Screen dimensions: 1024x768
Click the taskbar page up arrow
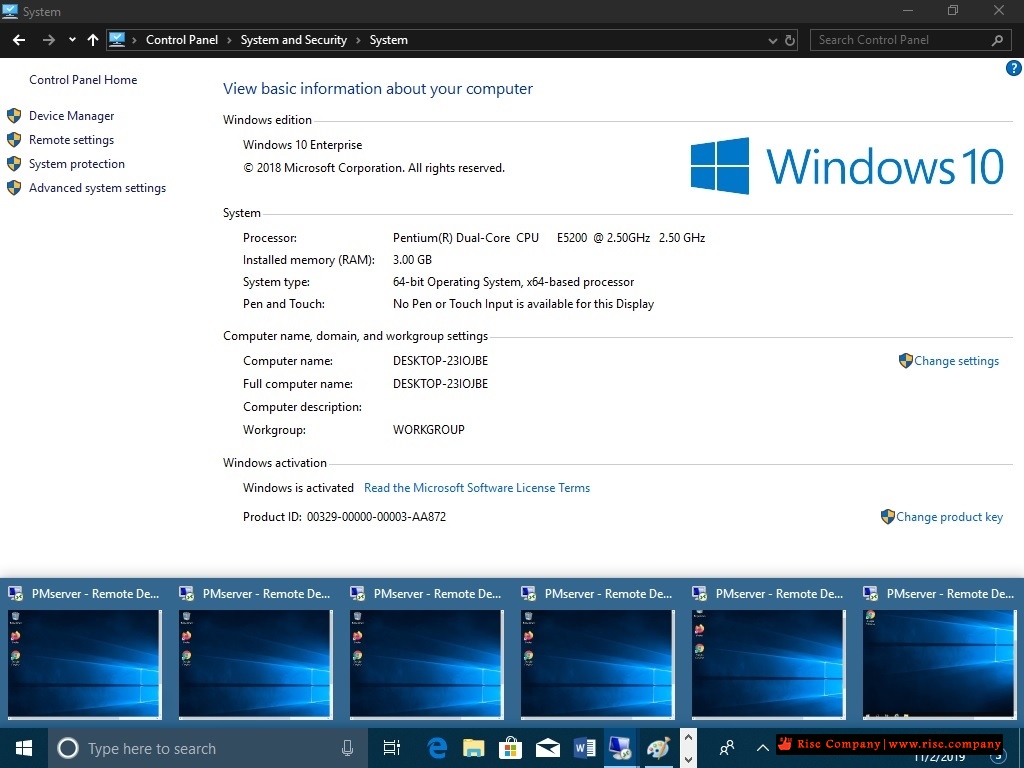[688, 738]
